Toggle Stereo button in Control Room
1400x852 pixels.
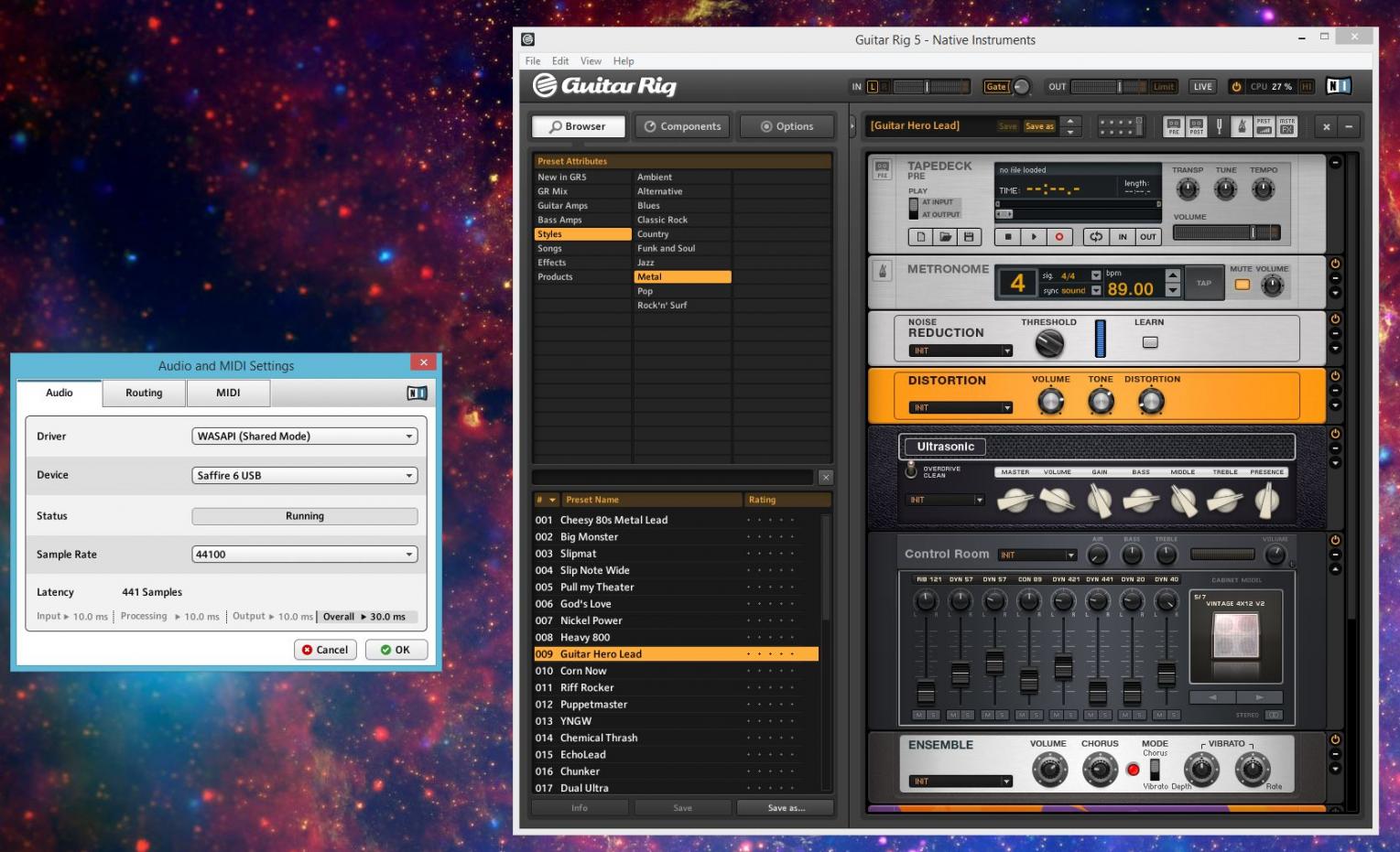click(1274, 715)
